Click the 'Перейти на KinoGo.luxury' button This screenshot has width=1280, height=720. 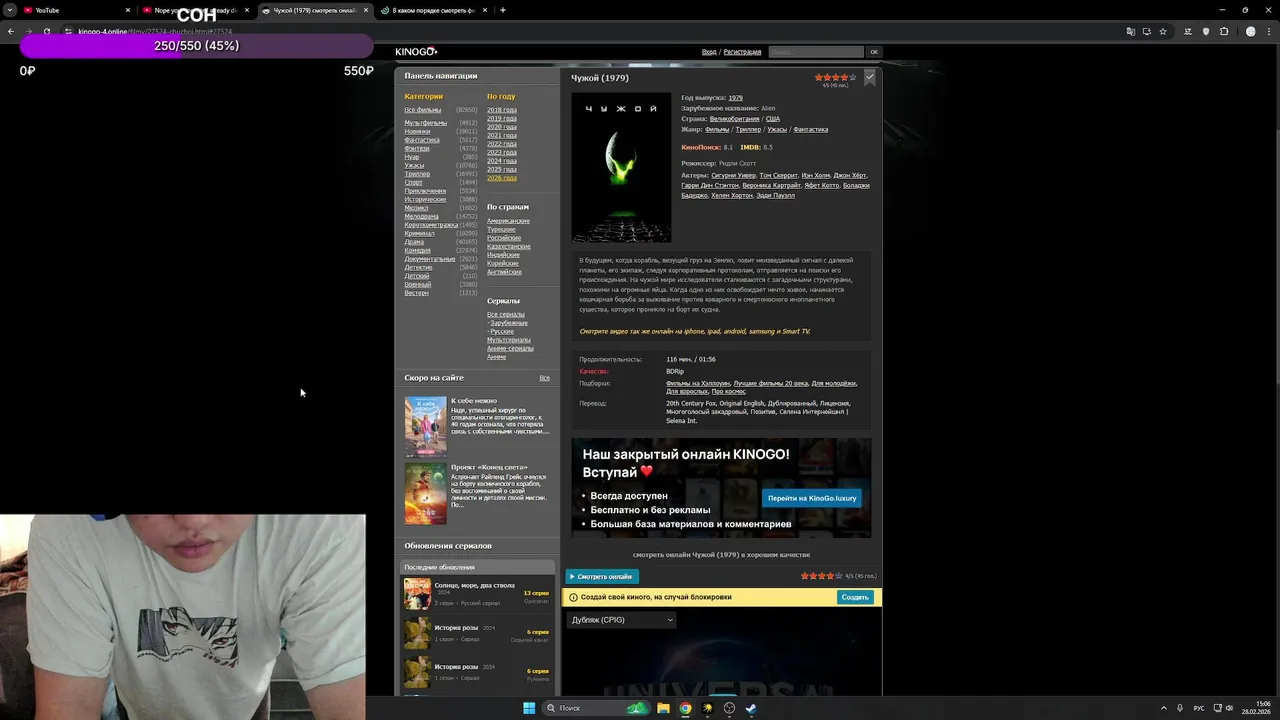[812, 498]
